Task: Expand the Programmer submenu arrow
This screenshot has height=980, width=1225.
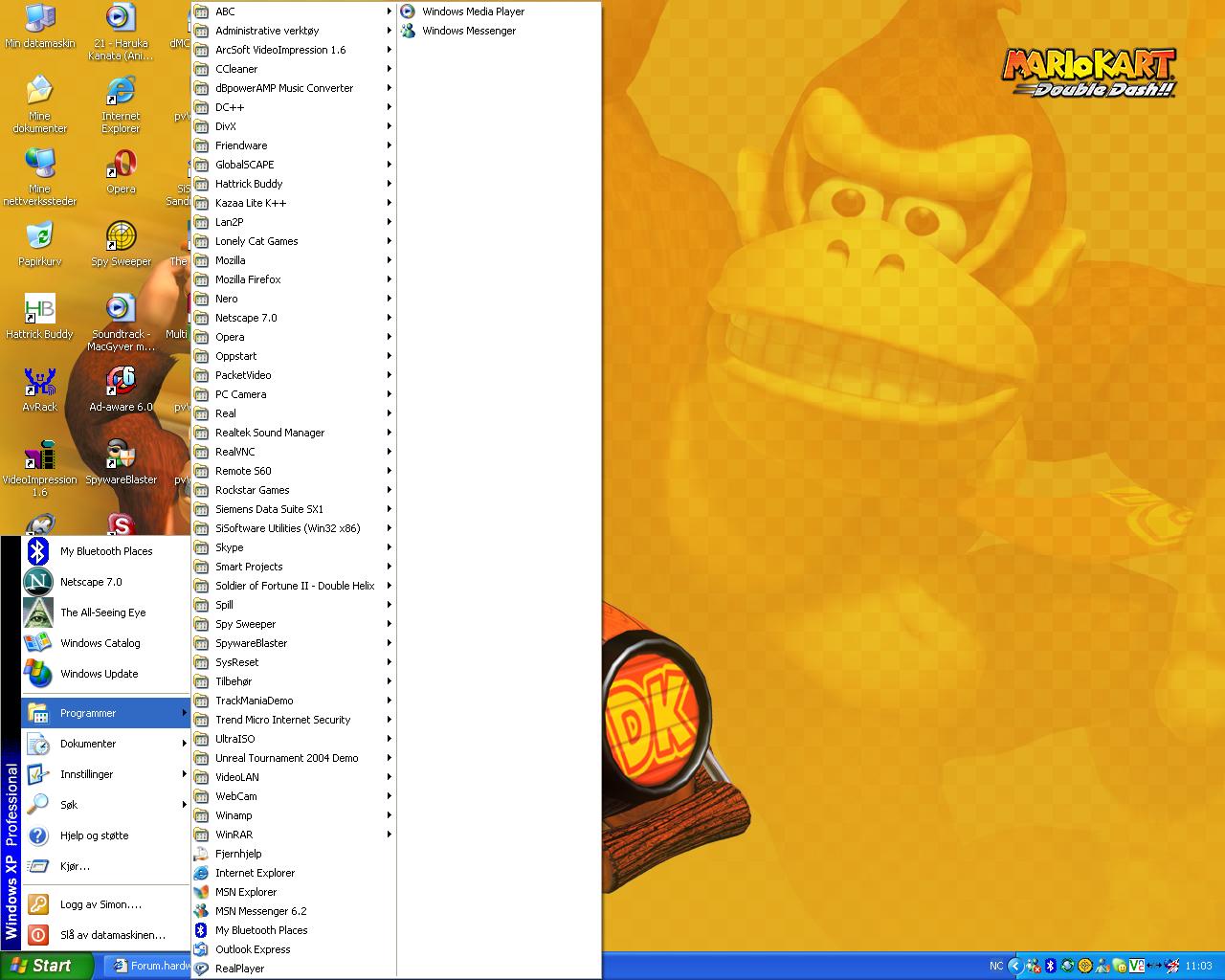Action: [184, 713]
